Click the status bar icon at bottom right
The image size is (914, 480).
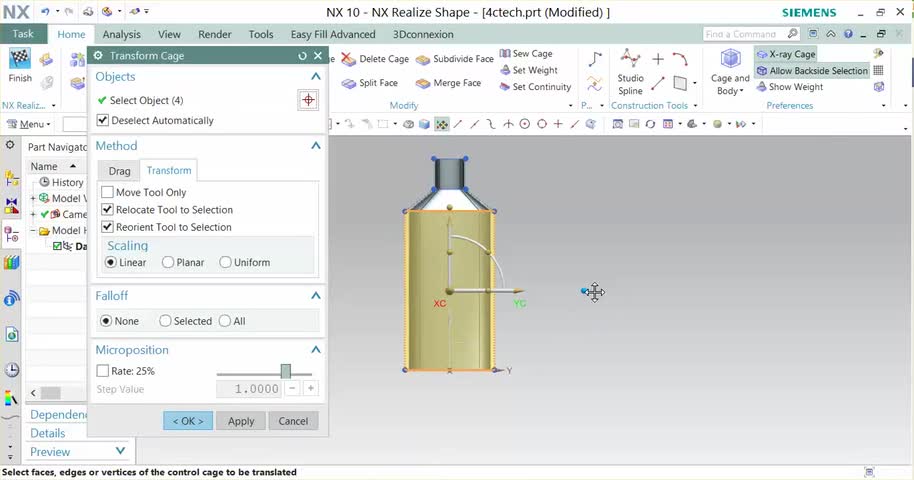870,472
